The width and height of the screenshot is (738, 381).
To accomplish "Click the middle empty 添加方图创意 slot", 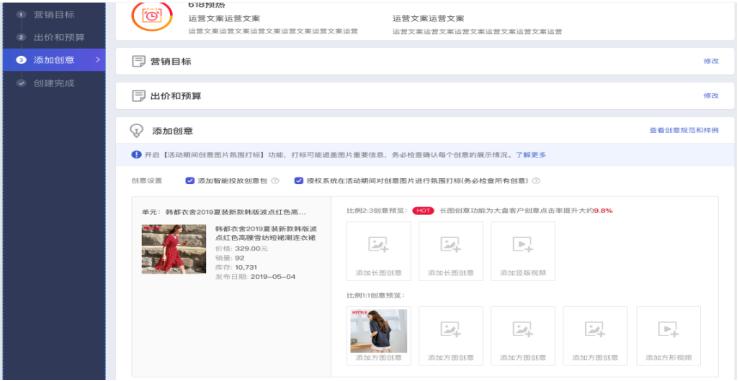I will 523,336.
